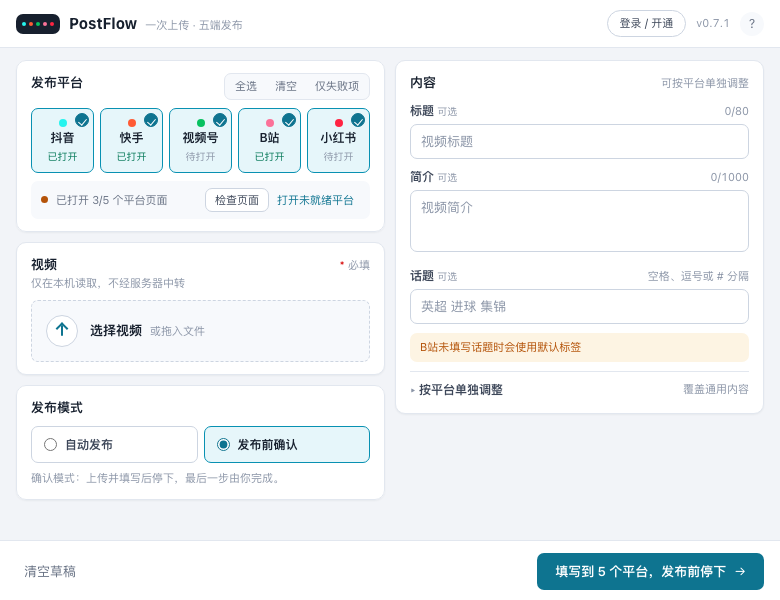Click 检查页面 button
Image resolution: width=780 pixels, height=600 pixels.
[x=237, y=200]
